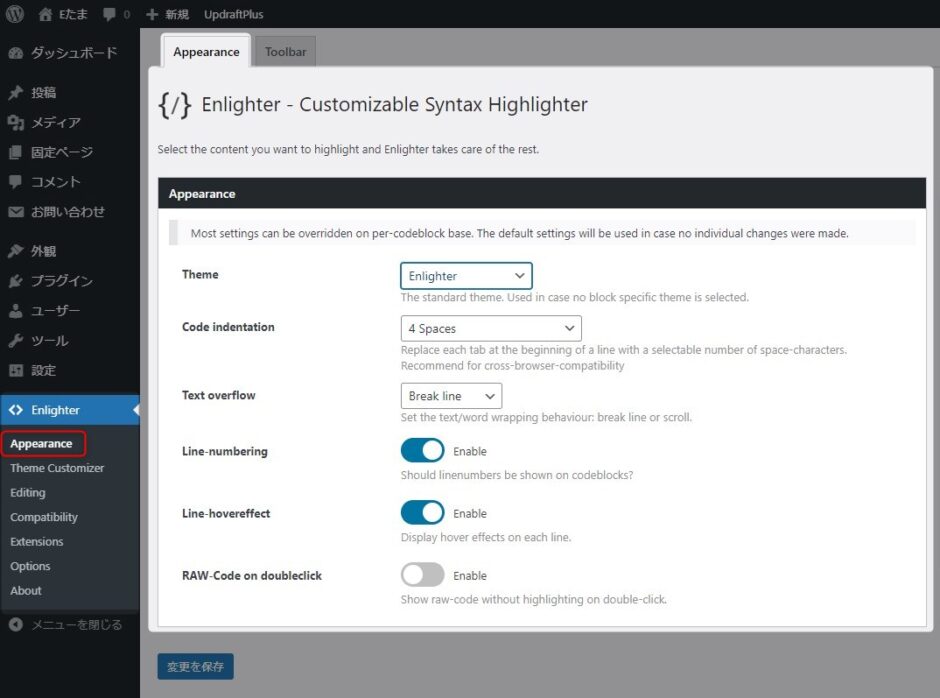Click the plus icon for new content

tap(152, 14)
